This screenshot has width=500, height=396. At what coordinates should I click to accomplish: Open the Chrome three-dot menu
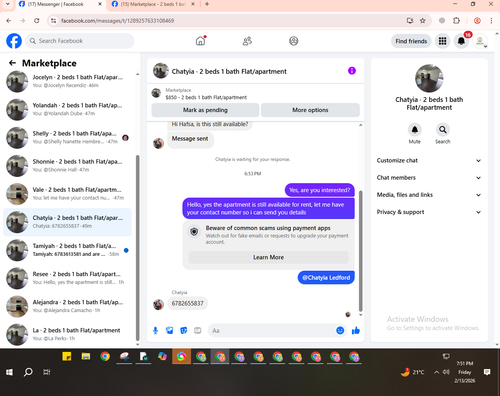pos(491,21)
